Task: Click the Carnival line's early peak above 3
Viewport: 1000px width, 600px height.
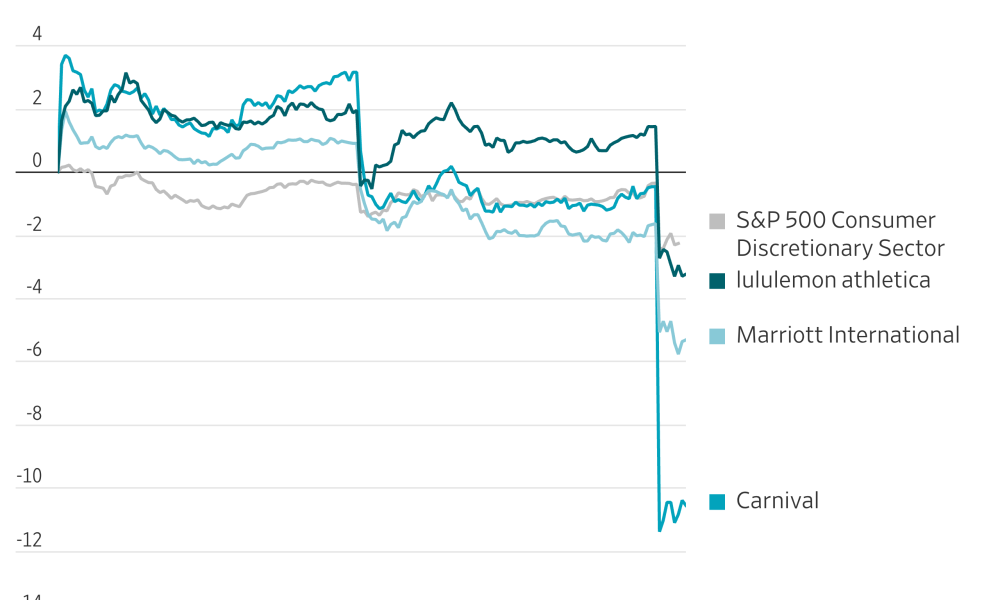Action: [x=66, y=56]
